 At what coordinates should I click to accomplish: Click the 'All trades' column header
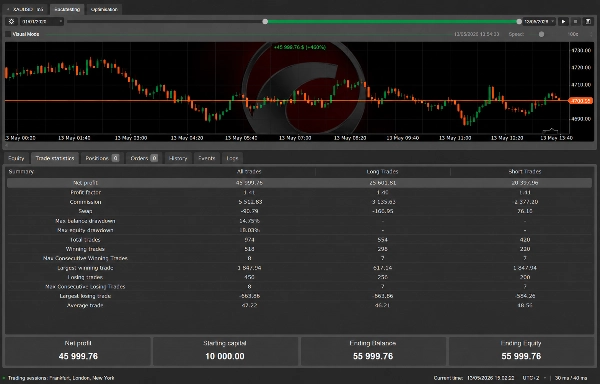click(x=249, y=171)
